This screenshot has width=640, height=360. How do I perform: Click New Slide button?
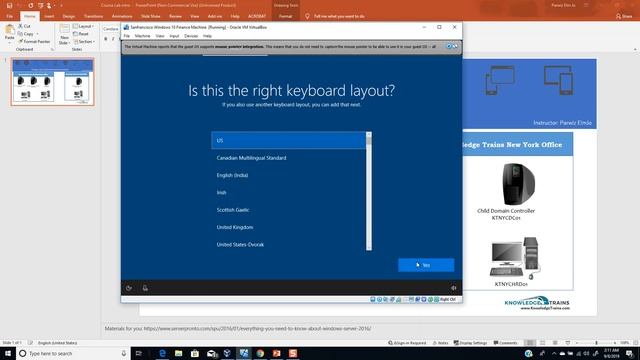point(64,34)
